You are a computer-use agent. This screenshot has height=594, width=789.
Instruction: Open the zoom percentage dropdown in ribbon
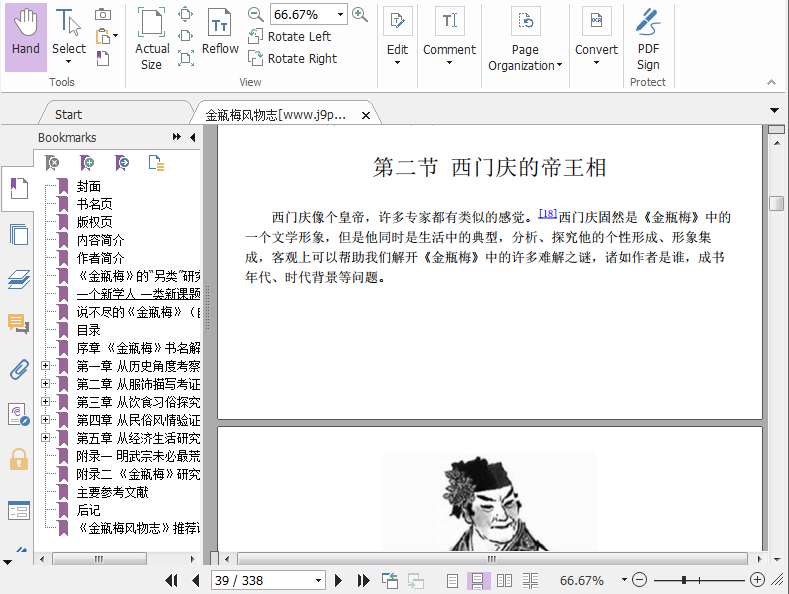[341, 14]
